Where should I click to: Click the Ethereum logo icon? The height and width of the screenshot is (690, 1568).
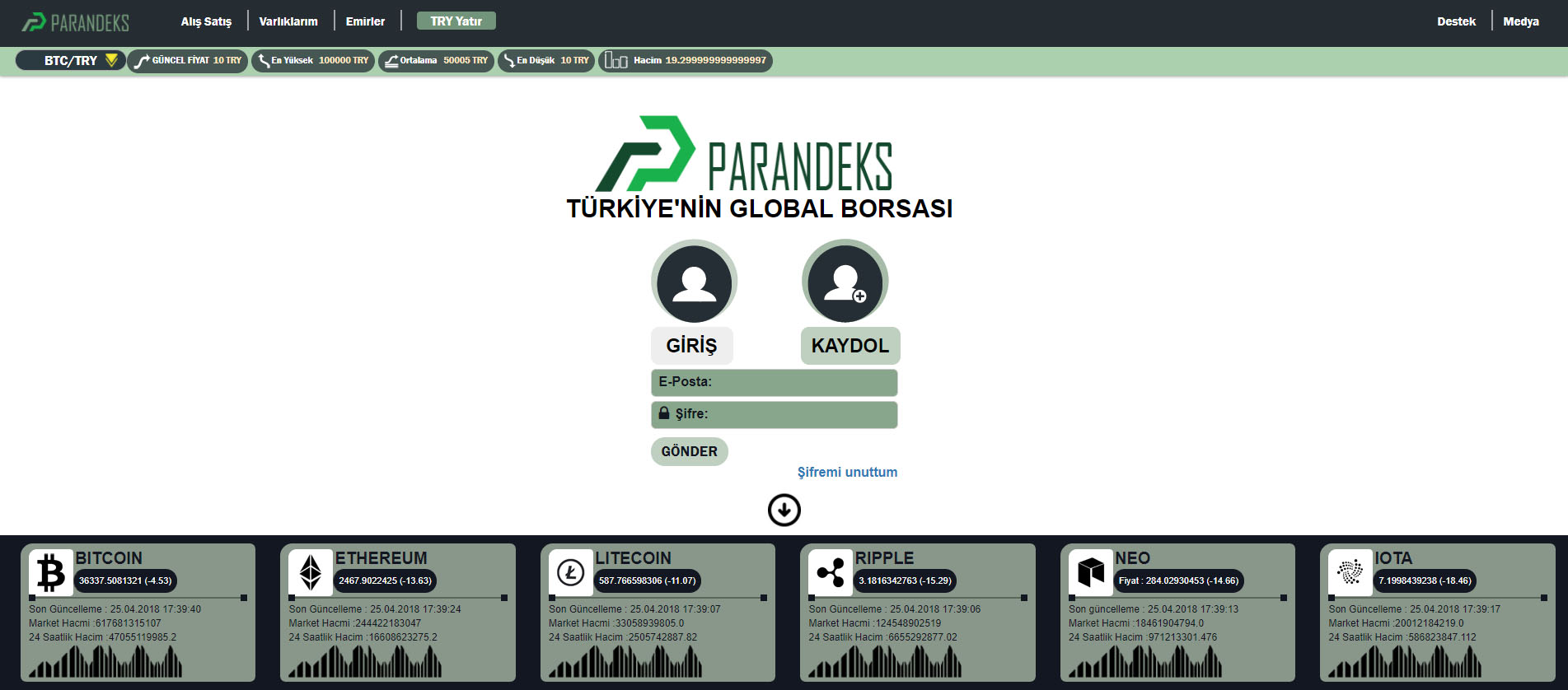coord(311,573)
